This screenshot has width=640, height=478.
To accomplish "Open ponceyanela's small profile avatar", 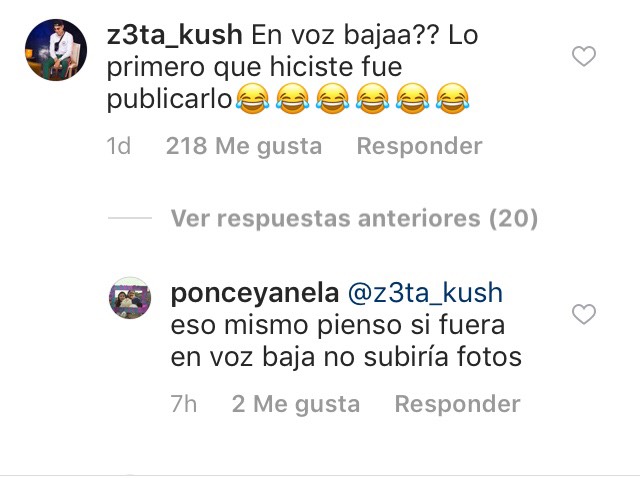I will (130, 298).
